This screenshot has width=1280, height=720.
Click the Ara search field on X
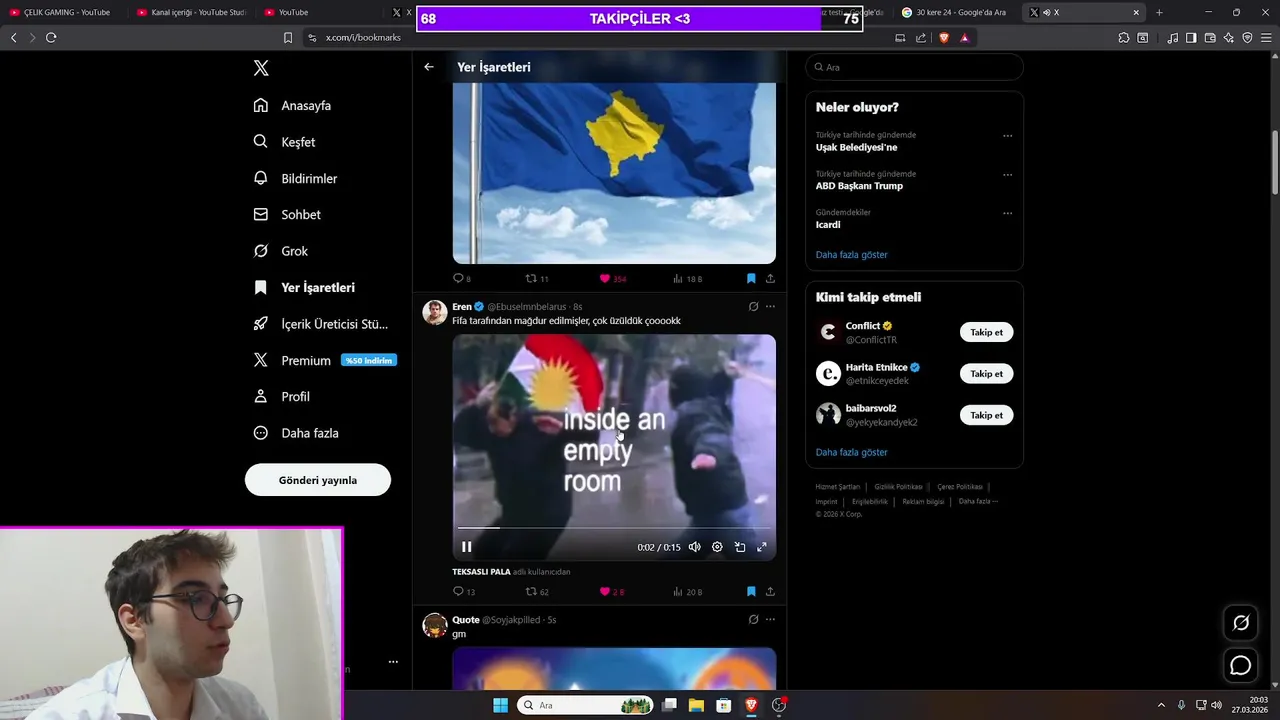pyautogui.click(x=914, y=67)
